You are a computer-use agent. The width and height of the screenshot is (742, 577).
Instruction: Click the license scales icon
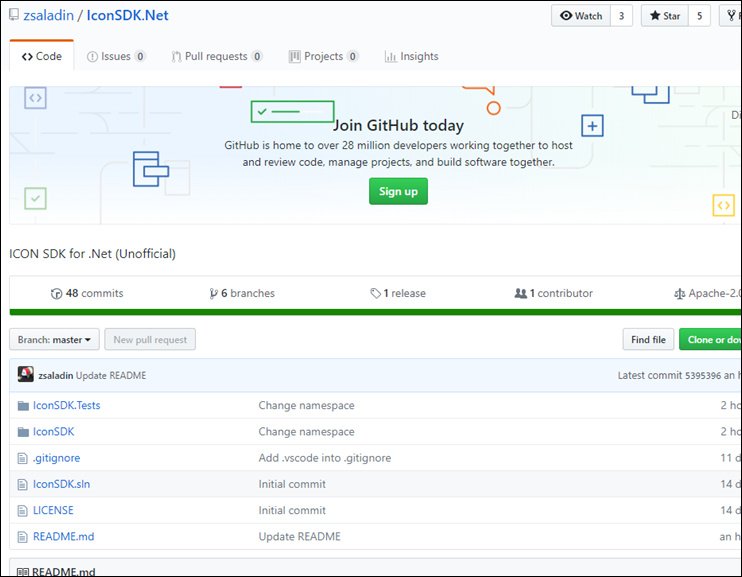pyautogui.click(x=680, y=294)
